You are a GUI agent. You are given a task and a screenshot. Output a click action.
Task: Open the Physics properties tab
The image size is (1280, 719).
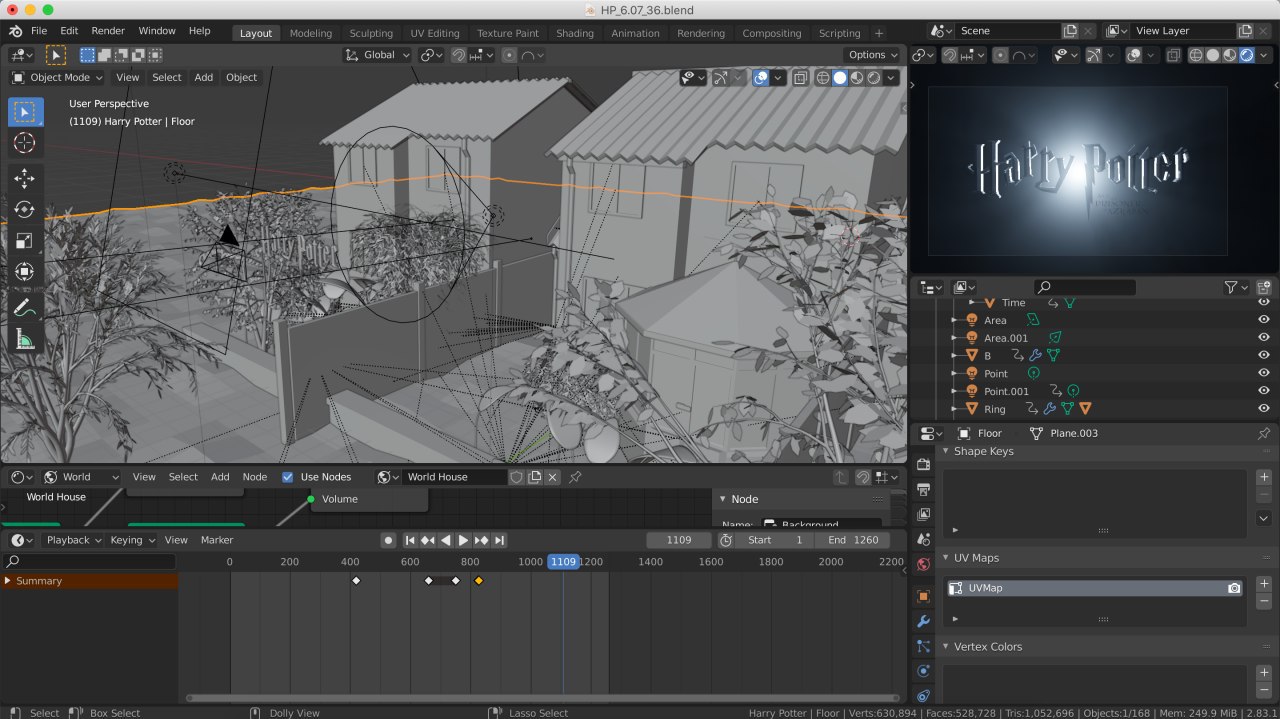(923, 671)
